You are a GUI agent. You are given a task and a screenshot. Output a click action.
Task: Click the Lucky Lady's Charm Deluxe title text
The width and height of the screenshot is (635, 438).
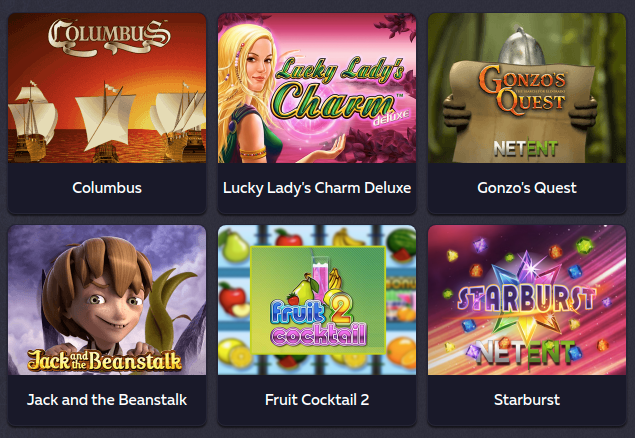pos(317,188)
